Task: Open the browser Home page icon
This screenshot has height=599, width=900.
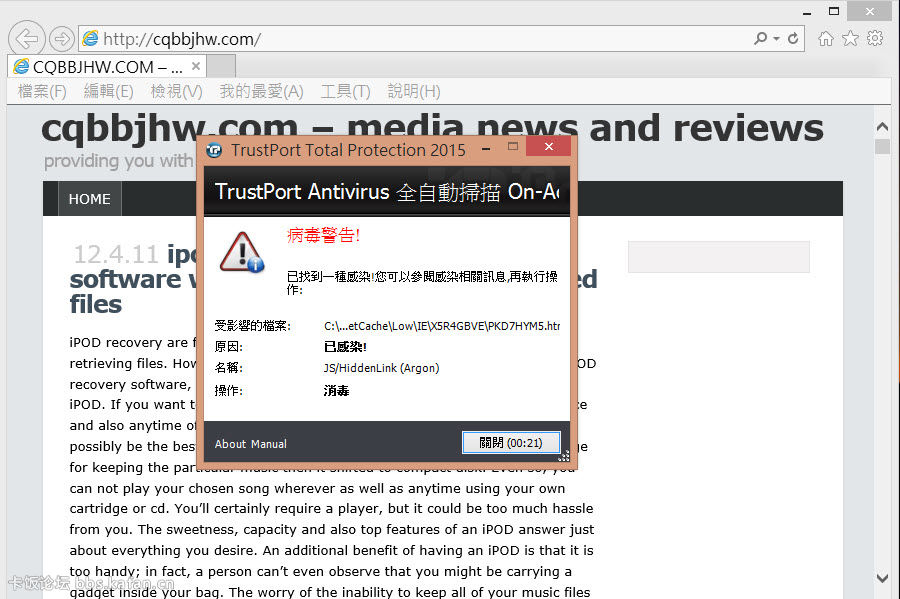Action: (825, 39)
